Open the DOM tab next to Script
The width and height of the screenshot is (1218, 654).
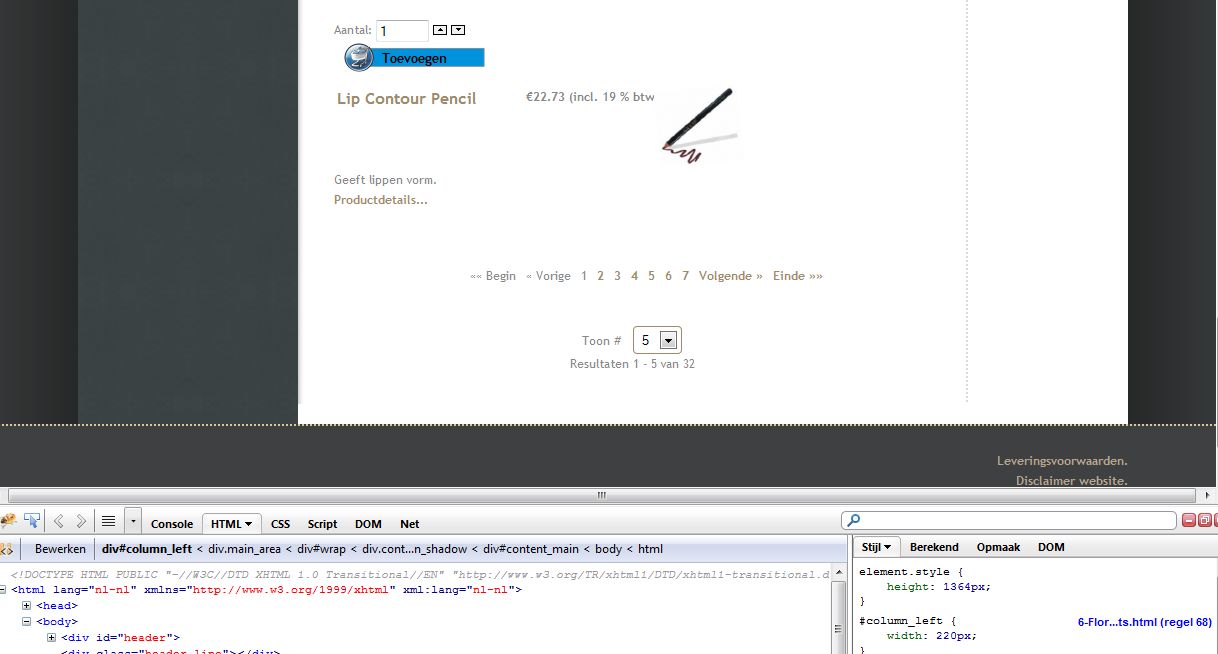[368, 524]
